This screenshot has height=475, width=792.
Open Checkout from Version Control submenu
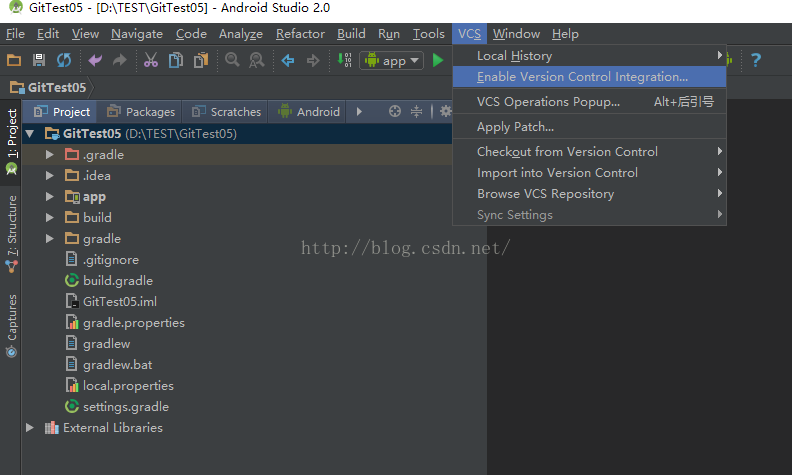pos(589,152)
